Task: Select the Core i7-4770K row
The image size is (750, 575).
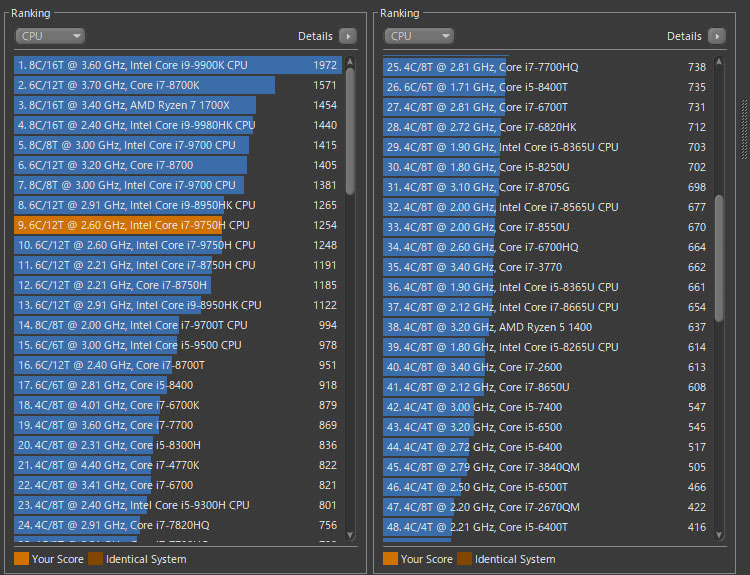Action: 178,465
